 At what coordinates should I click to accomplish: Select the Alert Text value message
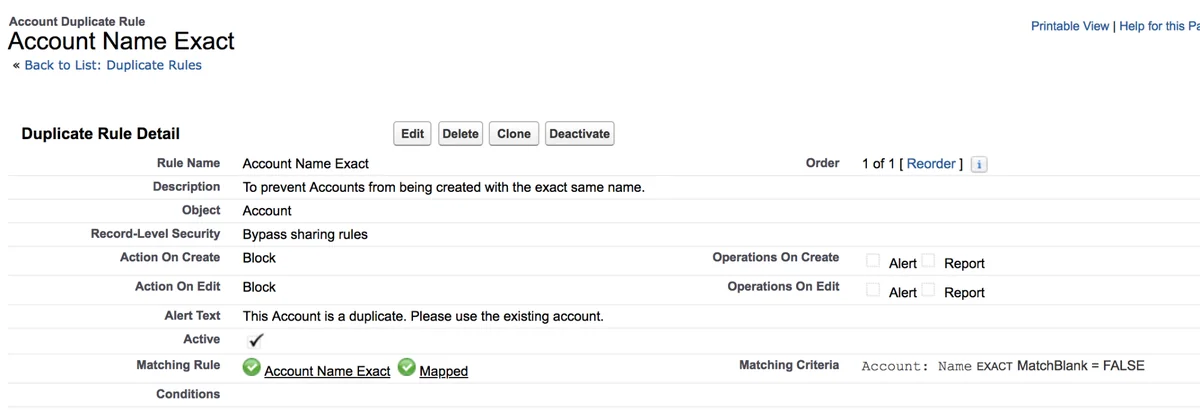pyautogui.click(x=423, y=316)
